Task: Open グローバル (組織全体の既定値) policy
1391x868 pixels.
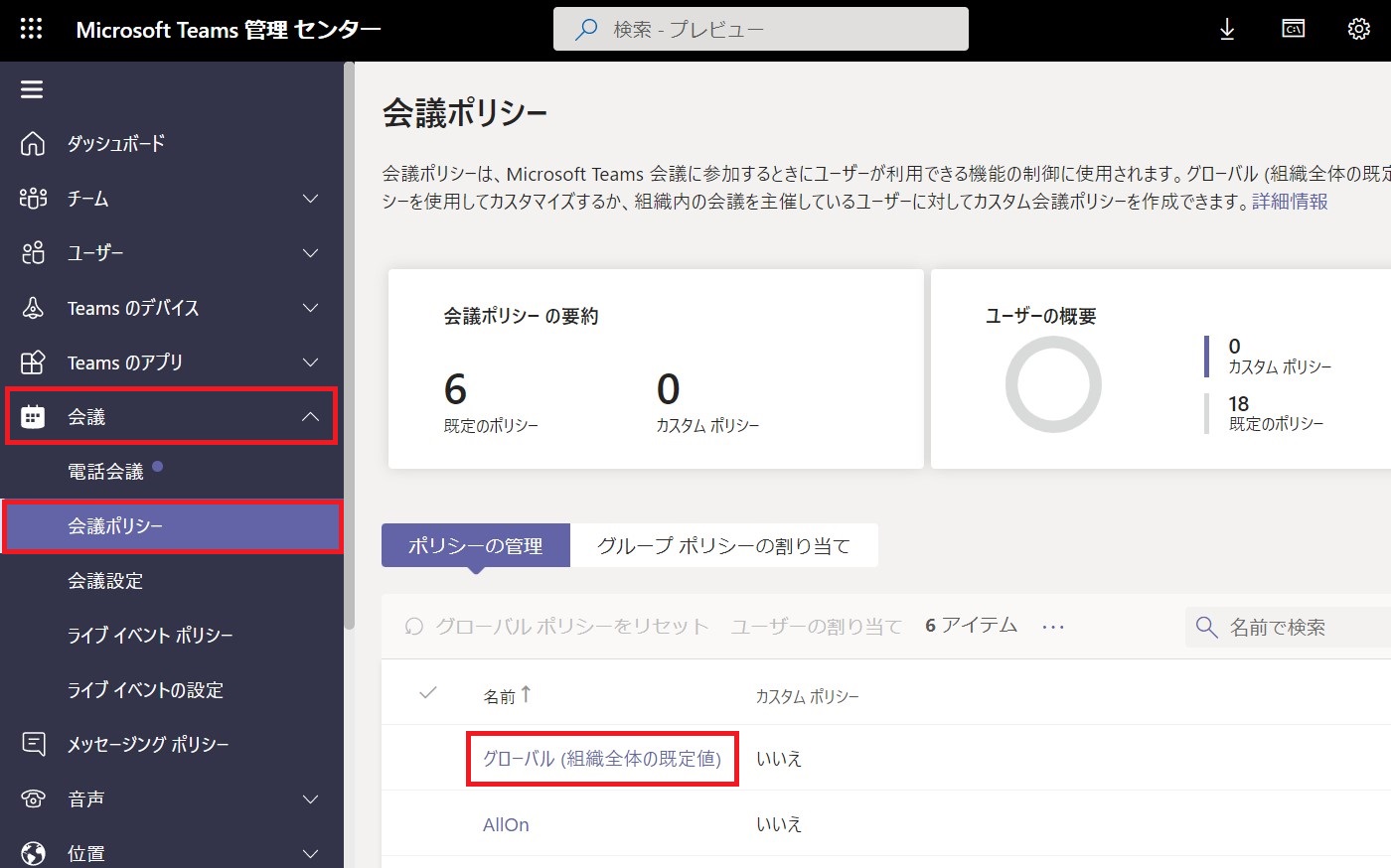Action: click(x=602, y=759)
